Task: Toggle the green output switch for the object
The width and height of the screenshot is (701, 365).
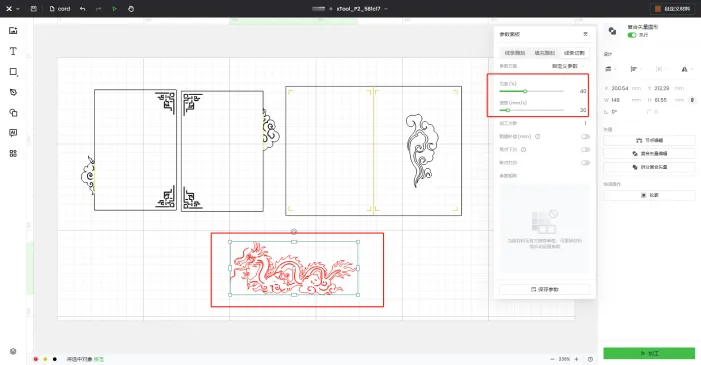Action: click(x=631, y=35)
